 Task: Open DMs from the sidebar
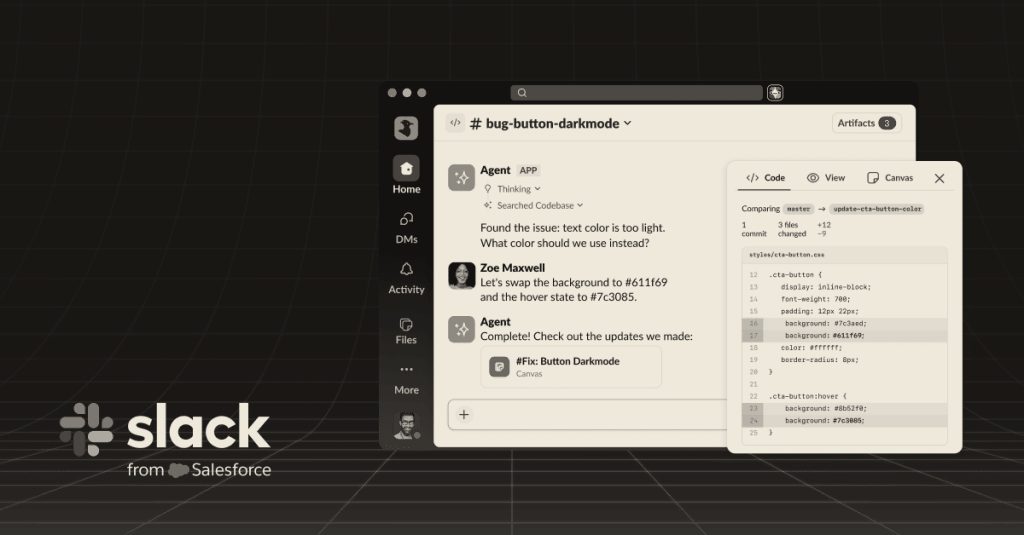click(x=406, y=227)
